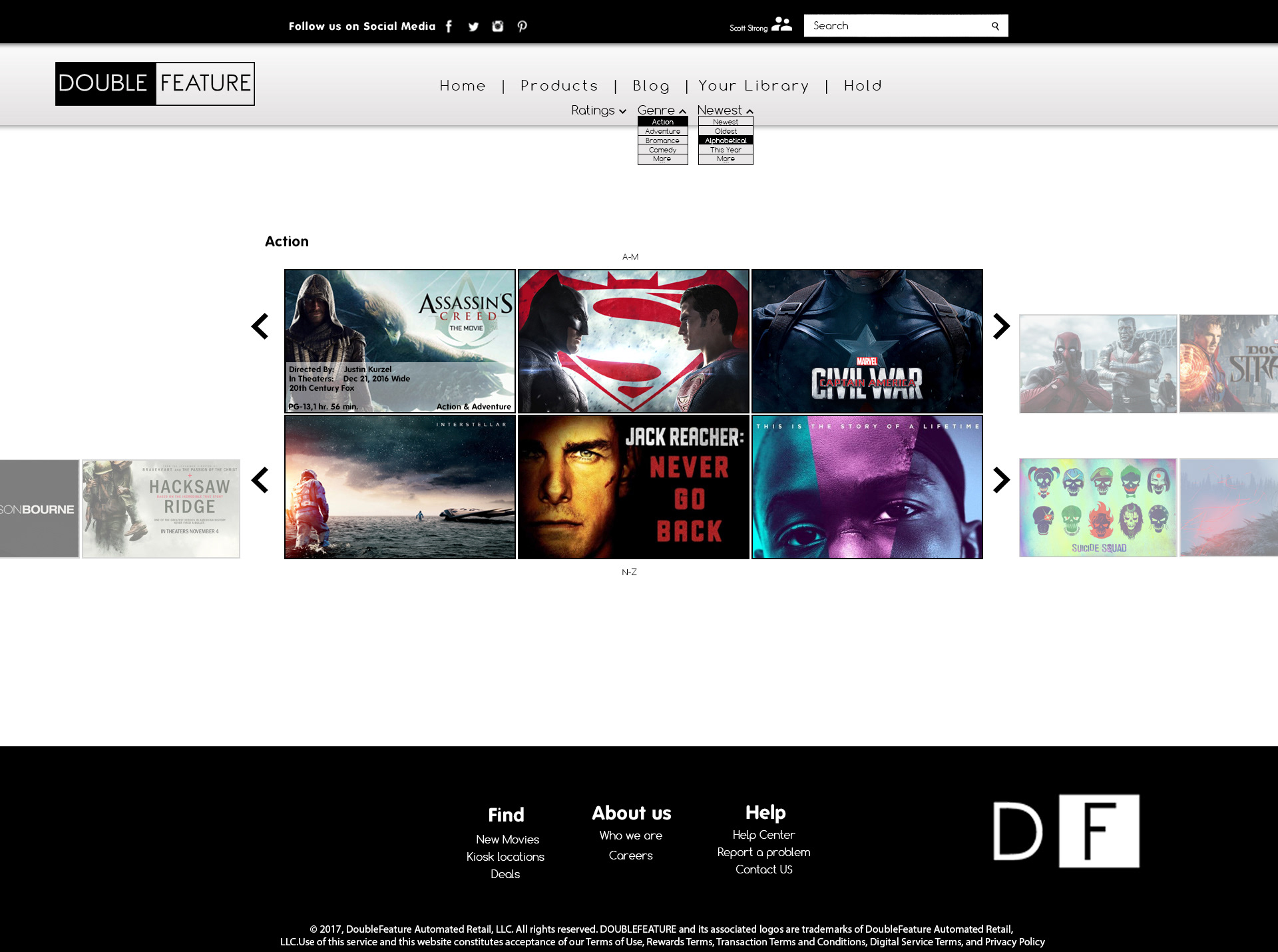Screen dimensions: 1278x952
Task: Click the About us footer heading
Action: [x=632, y=813]
